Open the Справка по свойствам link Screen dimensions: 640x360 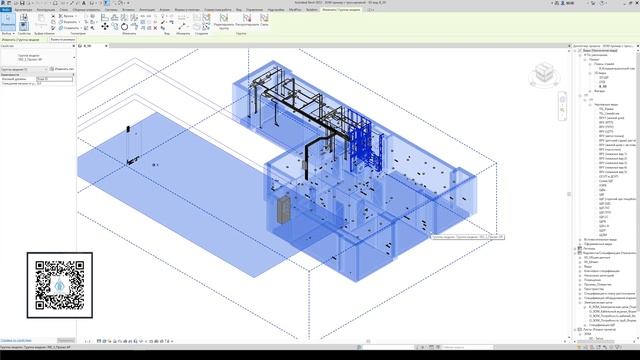click(x=16, y=340)
